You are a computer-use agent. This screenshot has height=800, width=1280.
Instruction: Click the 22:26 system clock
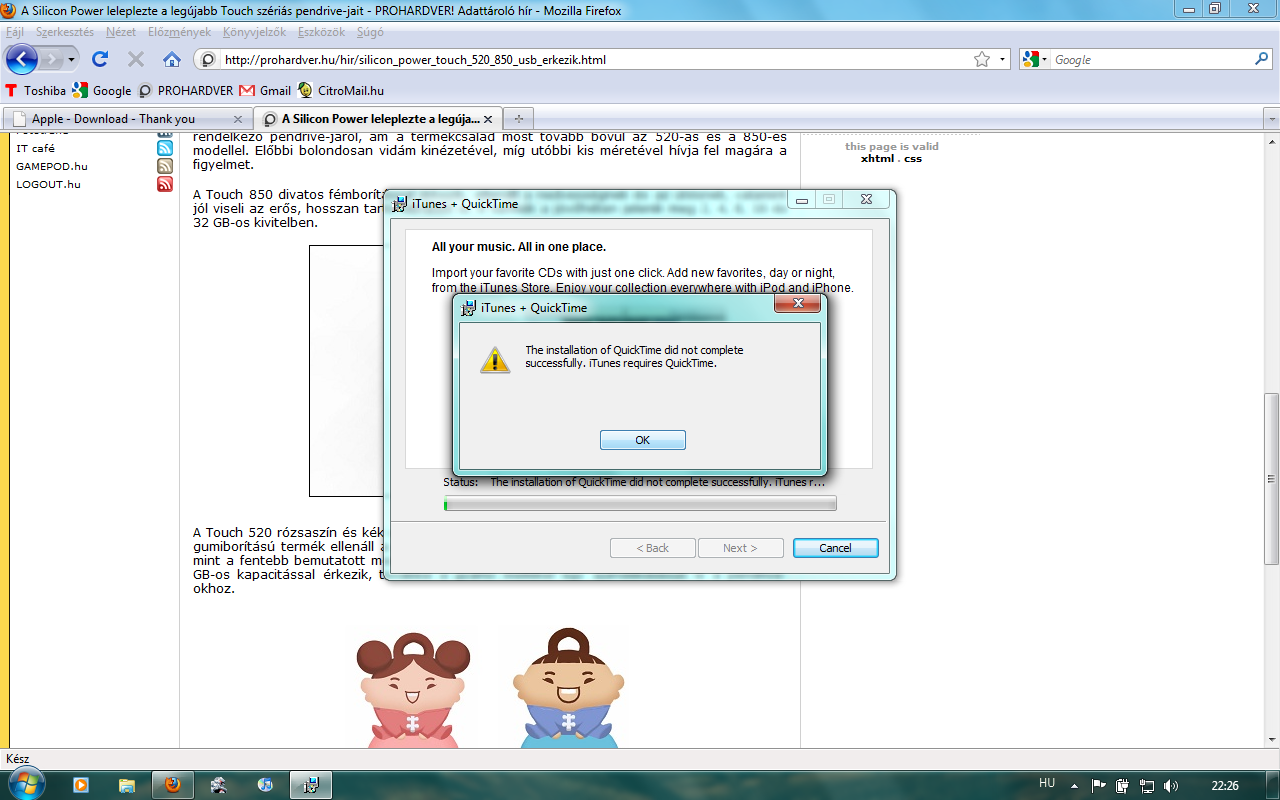point(1225,785)
